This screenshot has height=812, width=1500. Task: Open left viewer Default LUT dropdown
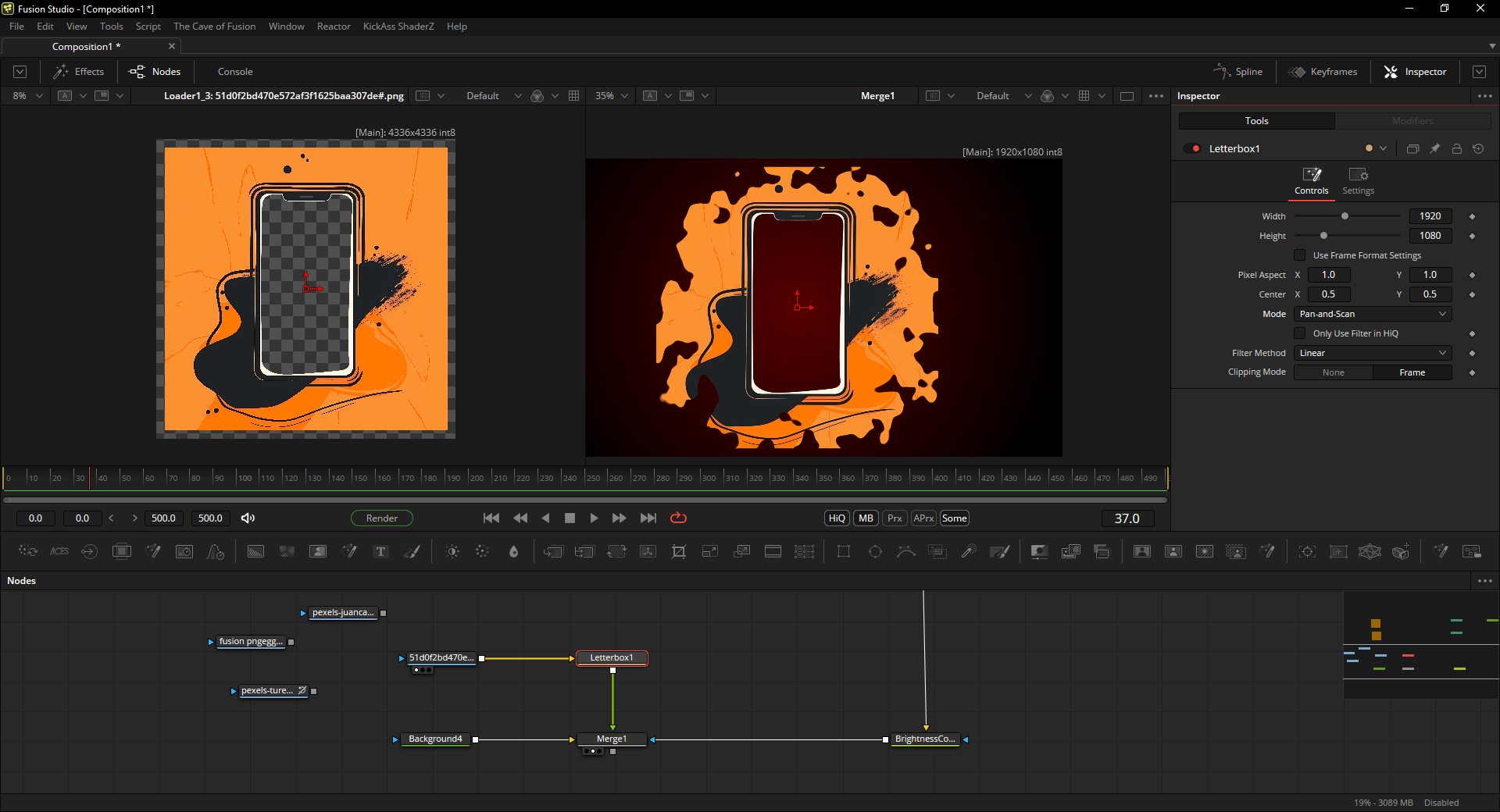[492, 95]
